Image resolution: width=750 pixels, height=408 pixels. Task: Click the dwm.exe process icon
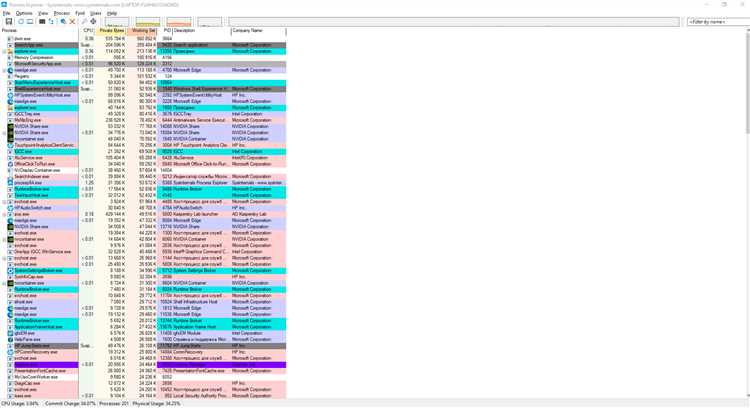[x=10, y=39]
